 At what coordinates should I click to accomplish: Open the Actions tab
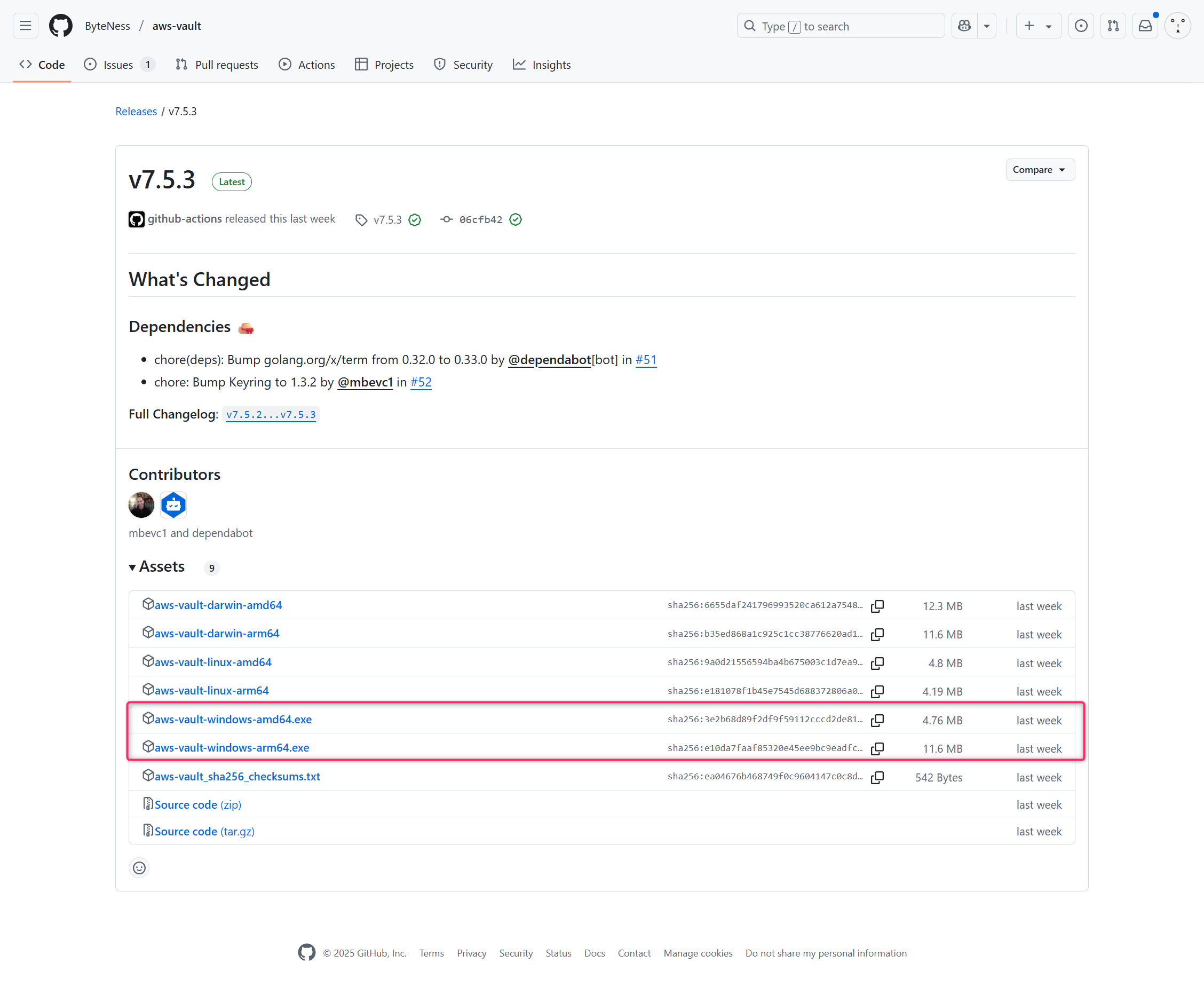pos(306,65)
